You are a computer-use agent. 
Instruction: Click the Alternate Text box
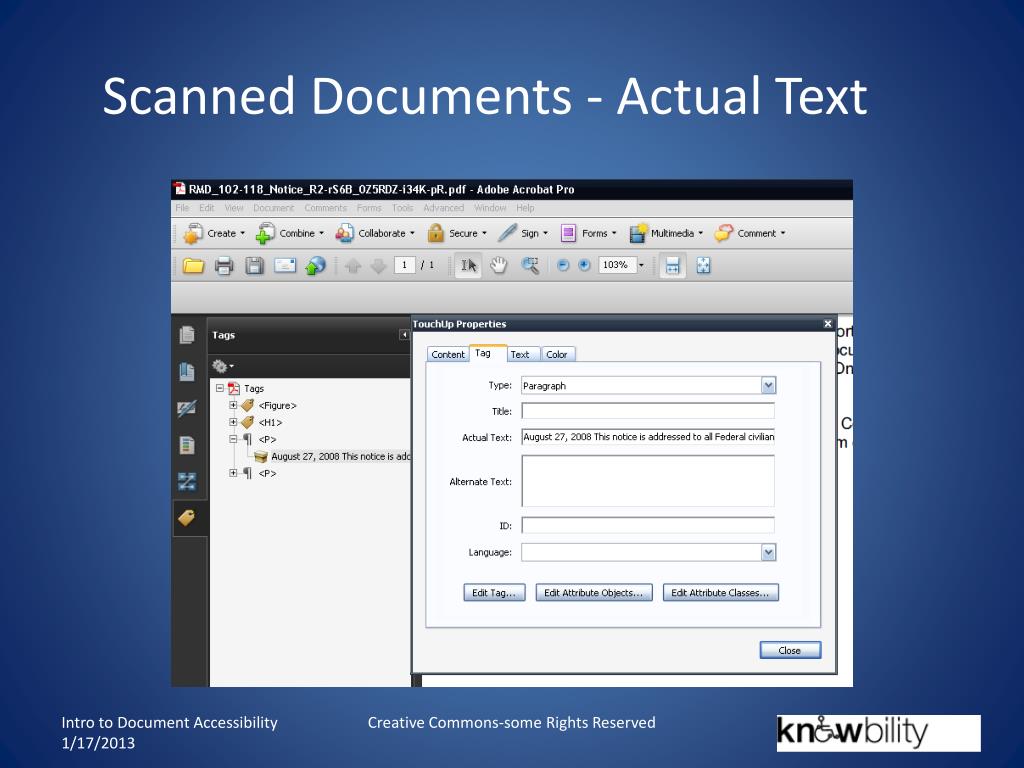tap(648, 481)
